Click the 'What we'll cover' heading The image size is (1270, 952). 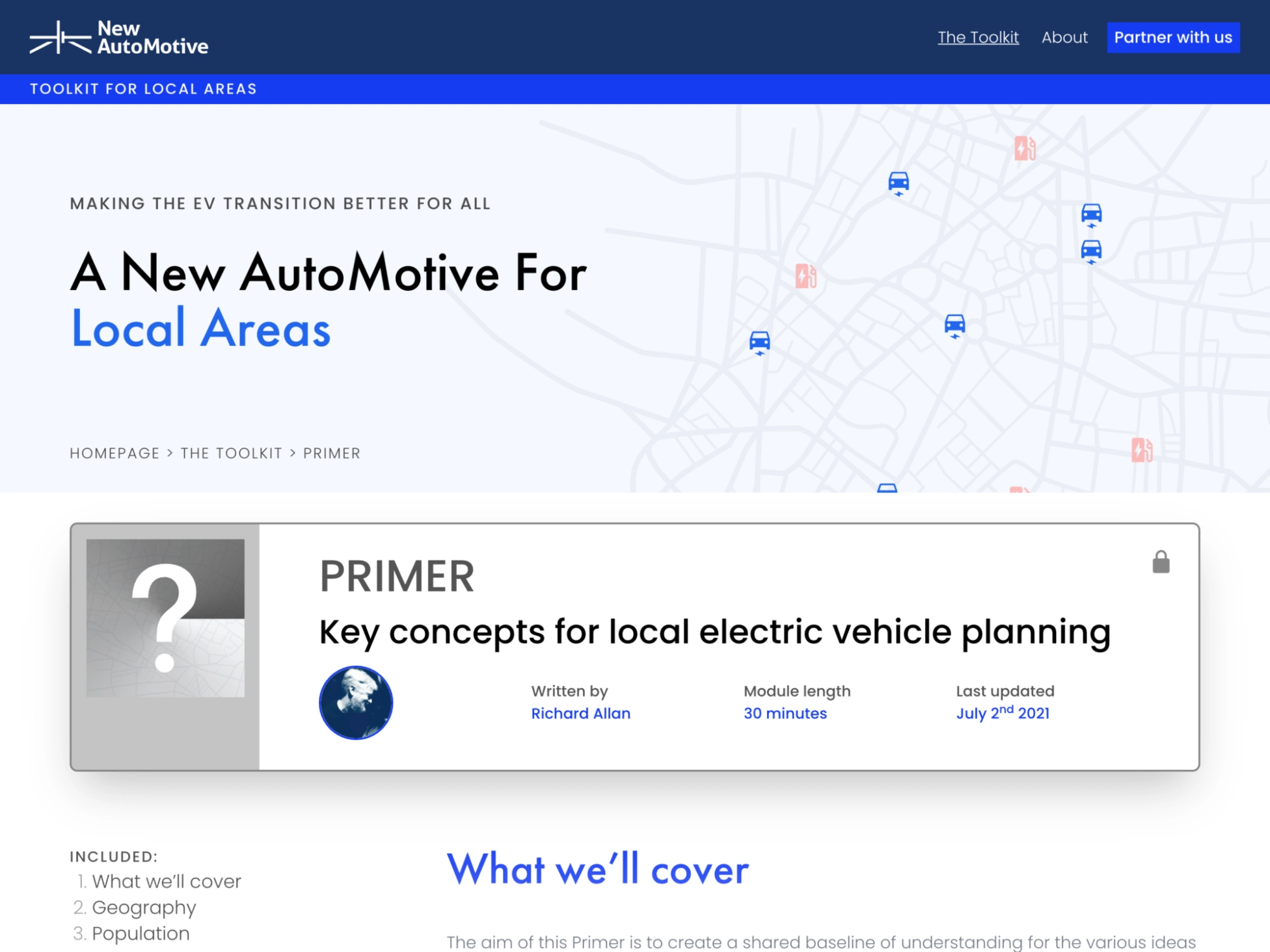pyautogui.click(x=597, y=869)
